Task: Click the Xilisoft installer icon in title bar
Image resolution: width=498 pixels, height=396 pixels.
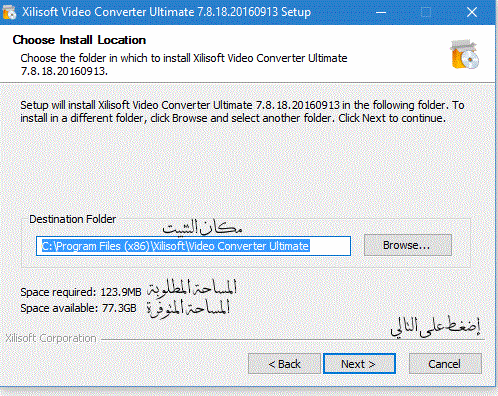Action: coord(9,12)
